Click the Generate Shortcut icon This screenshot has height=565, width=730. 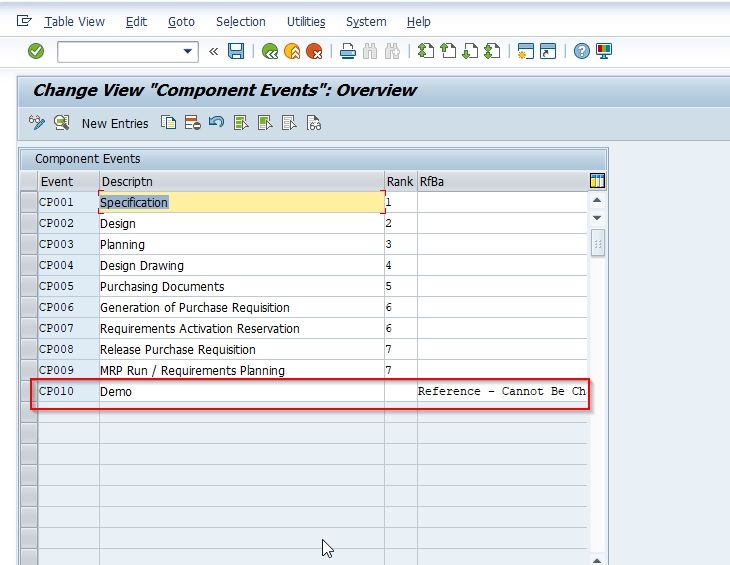pos(548,51)
